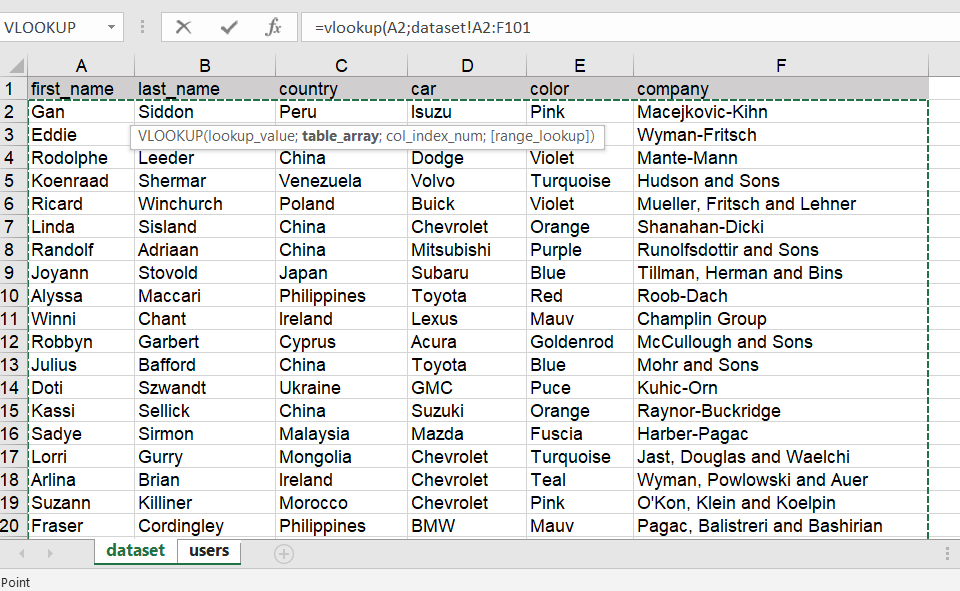Screen dimensions: 960x591
Task: Select row 20 header
Action: pos(13,525)
